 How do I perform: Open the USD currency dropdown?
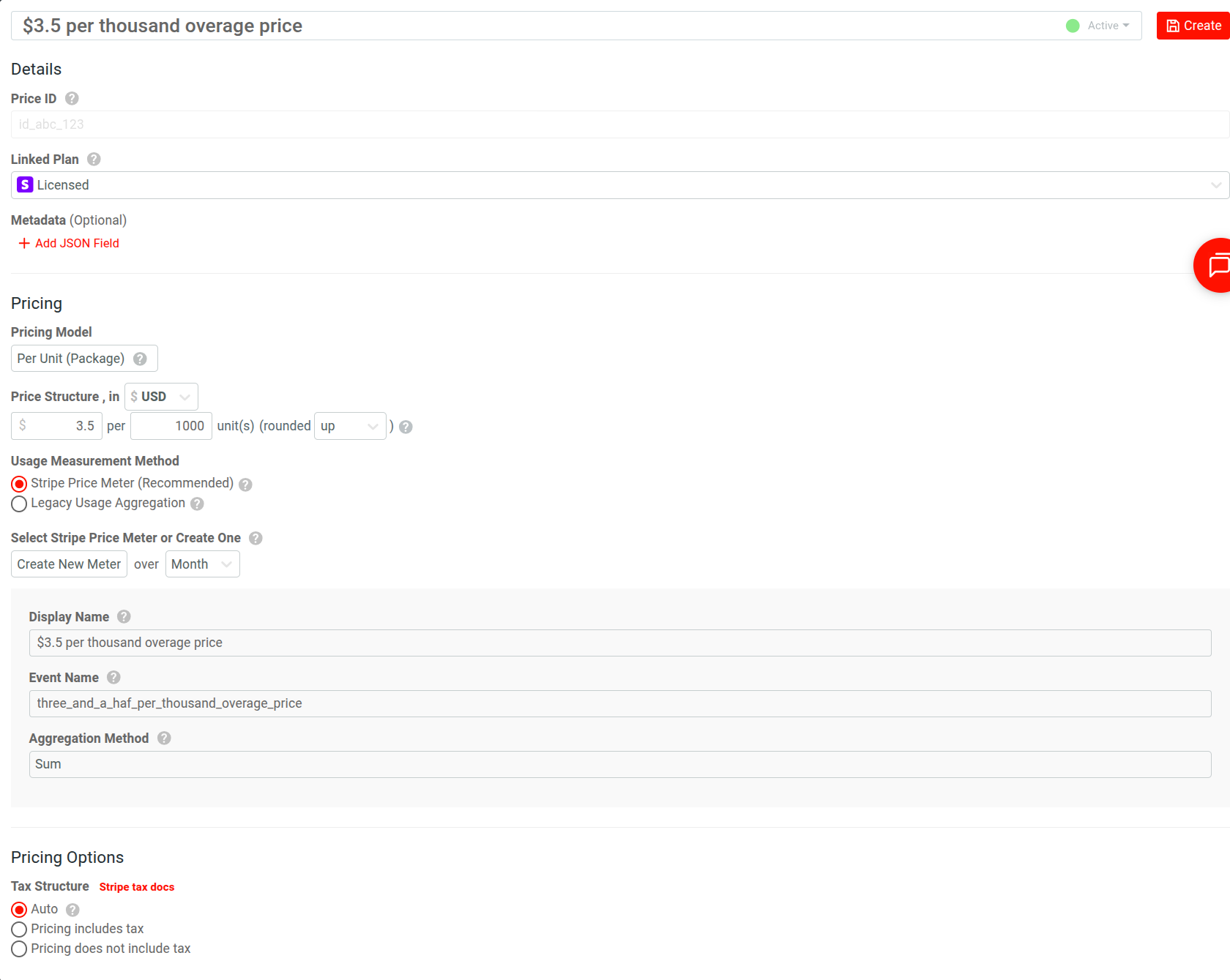(x=160, y=396)
